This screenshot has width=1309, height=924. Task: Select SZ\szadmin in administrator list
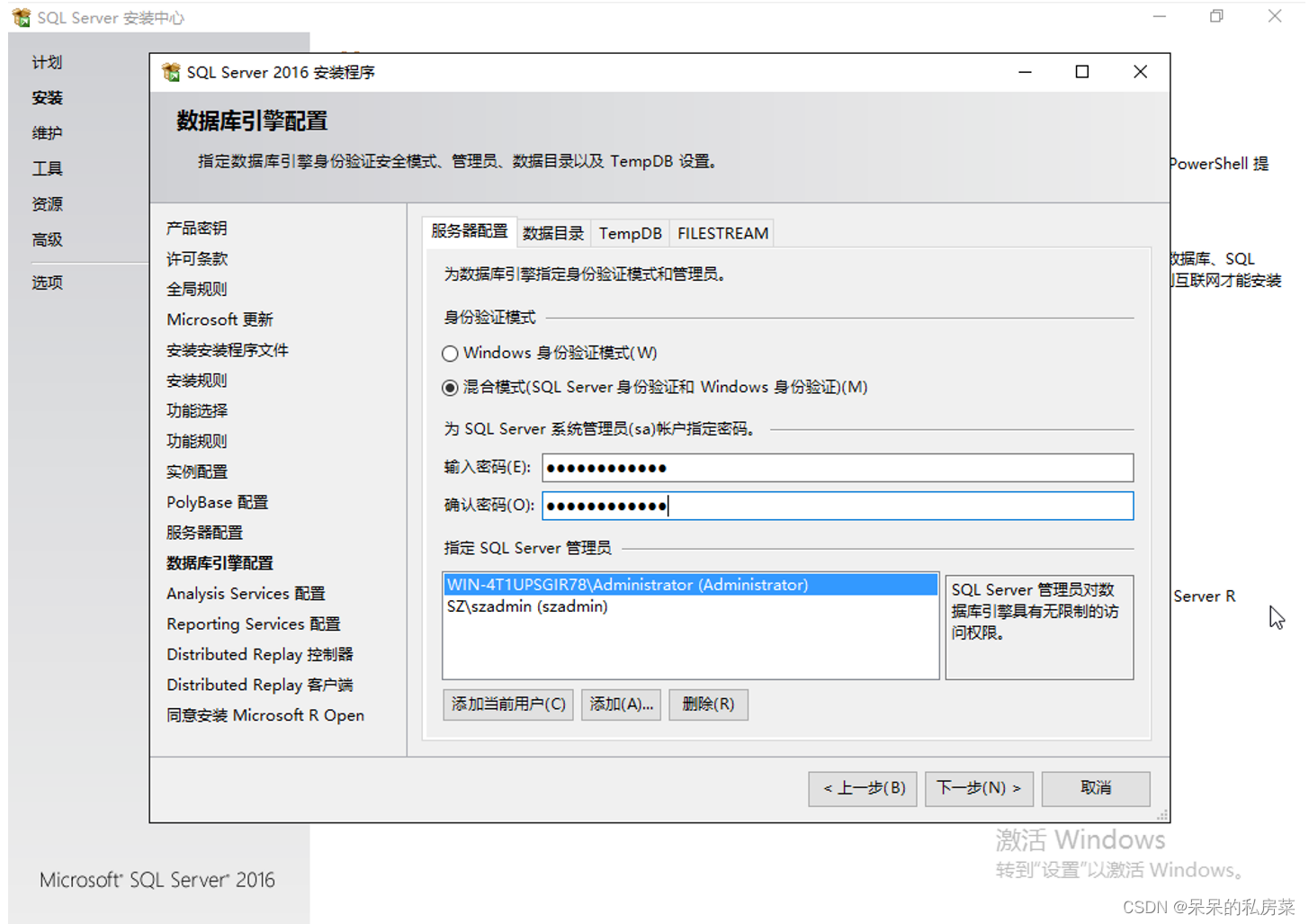[690, 606]
